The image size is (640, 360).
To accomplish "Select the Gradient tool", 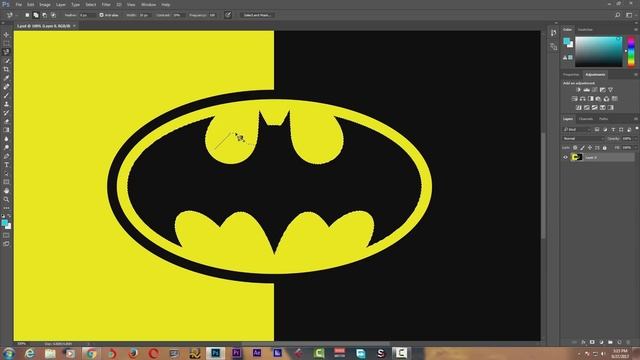I will [x=6, y=130].
